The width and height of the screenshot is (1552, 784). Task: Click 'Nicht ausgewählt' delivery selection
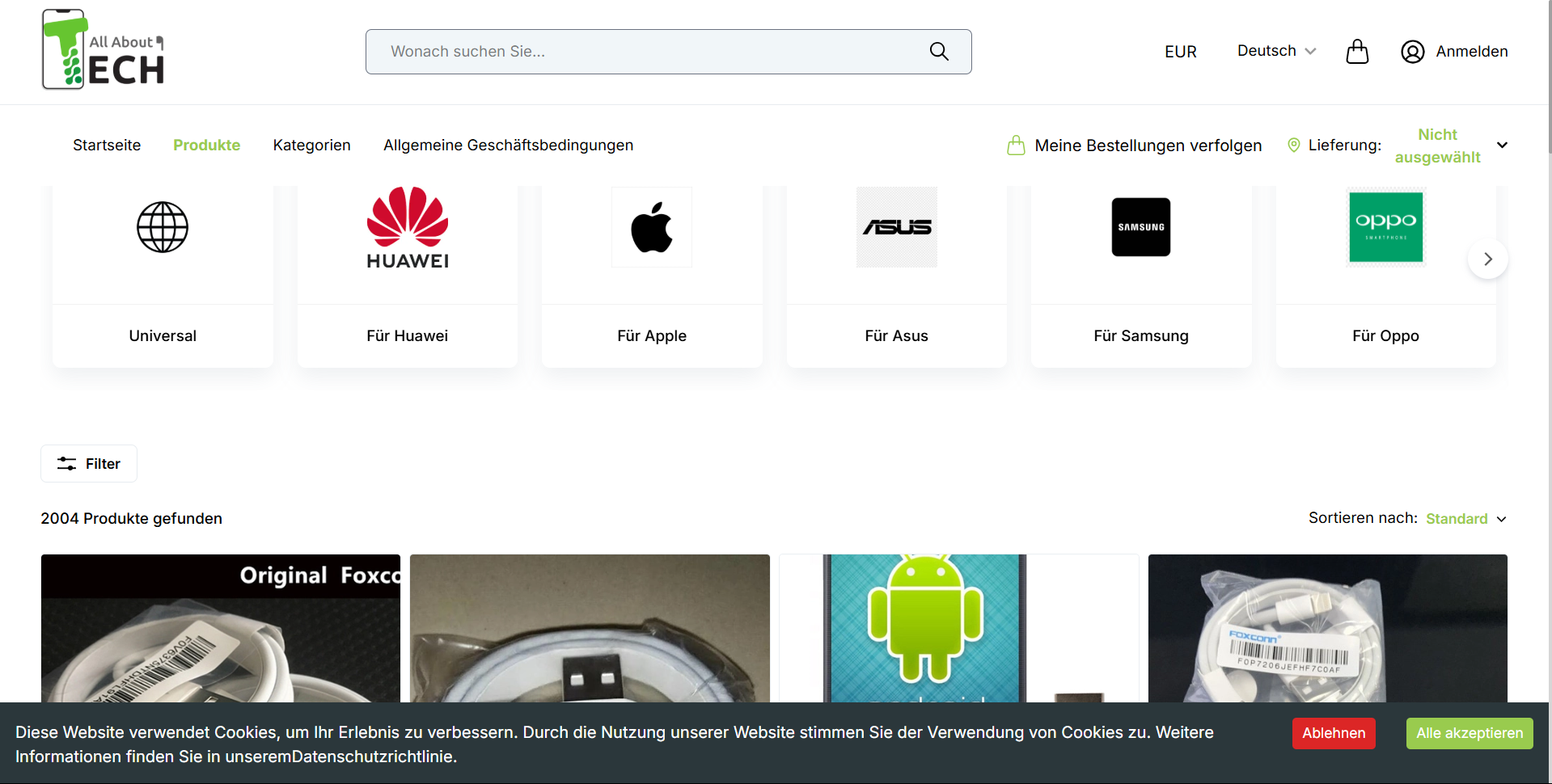[1438, 145]
